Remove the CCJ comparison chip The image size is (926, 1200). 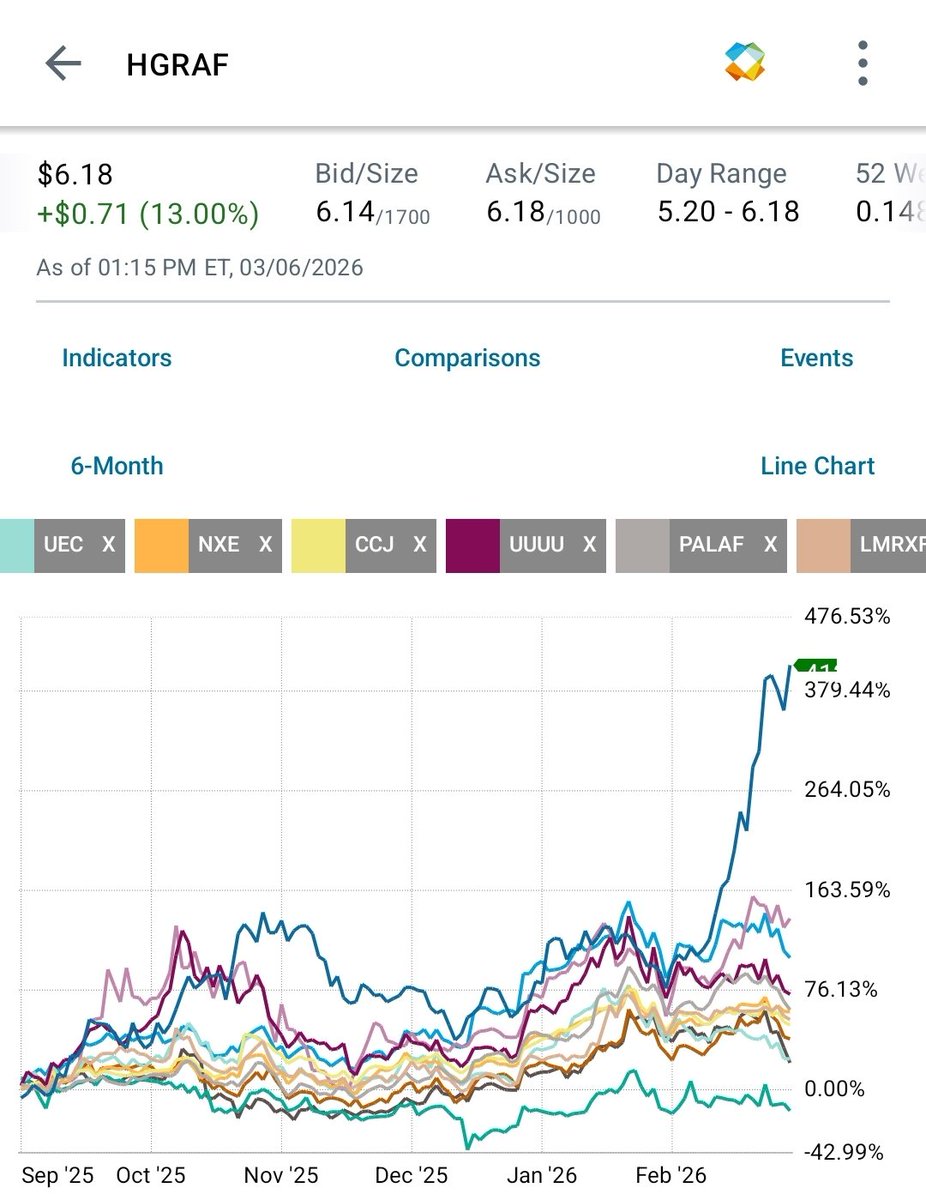pos(420,545)
